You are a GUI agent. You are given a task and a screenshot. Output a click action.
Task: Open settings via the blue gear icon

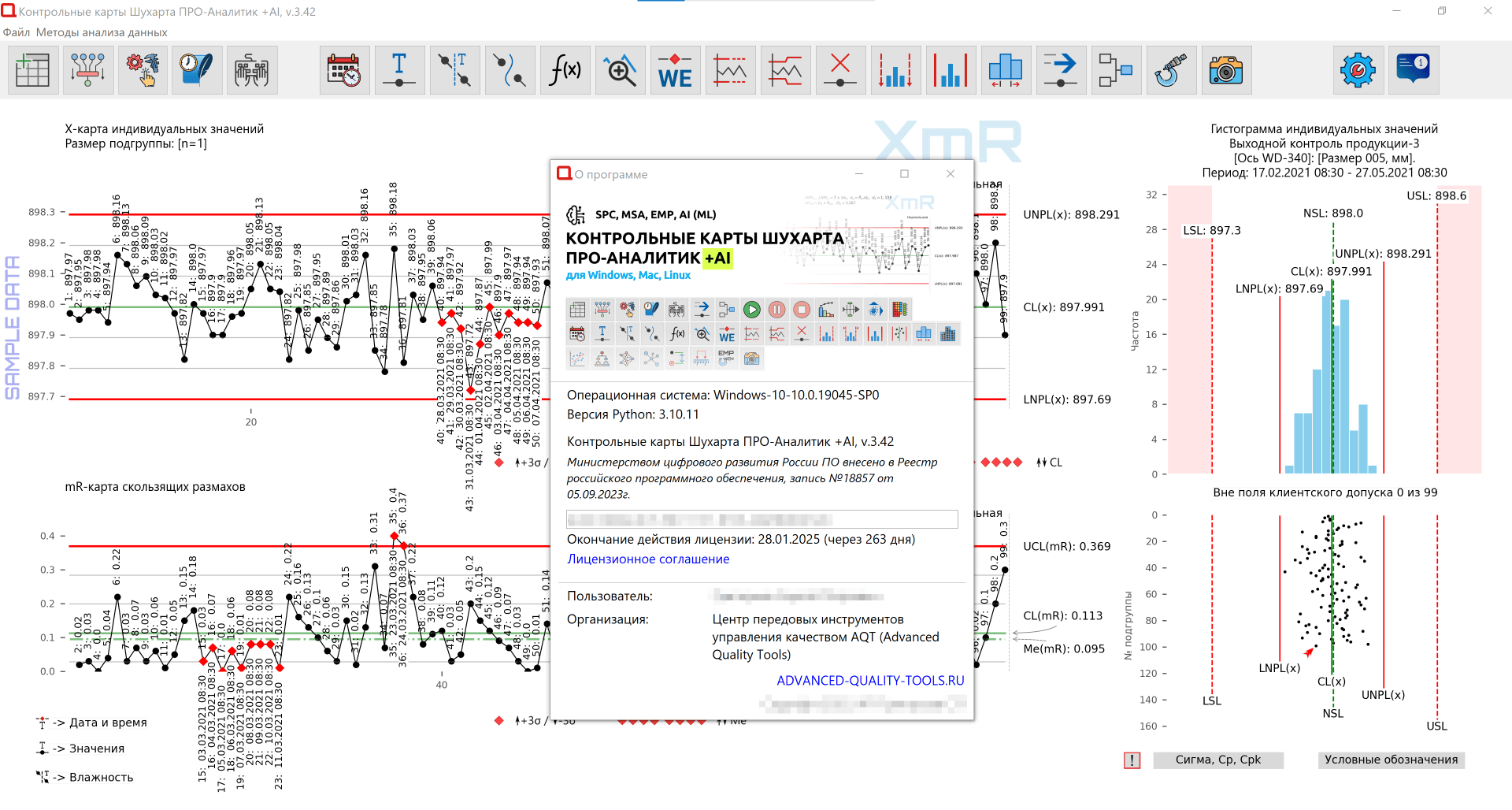1358,70
